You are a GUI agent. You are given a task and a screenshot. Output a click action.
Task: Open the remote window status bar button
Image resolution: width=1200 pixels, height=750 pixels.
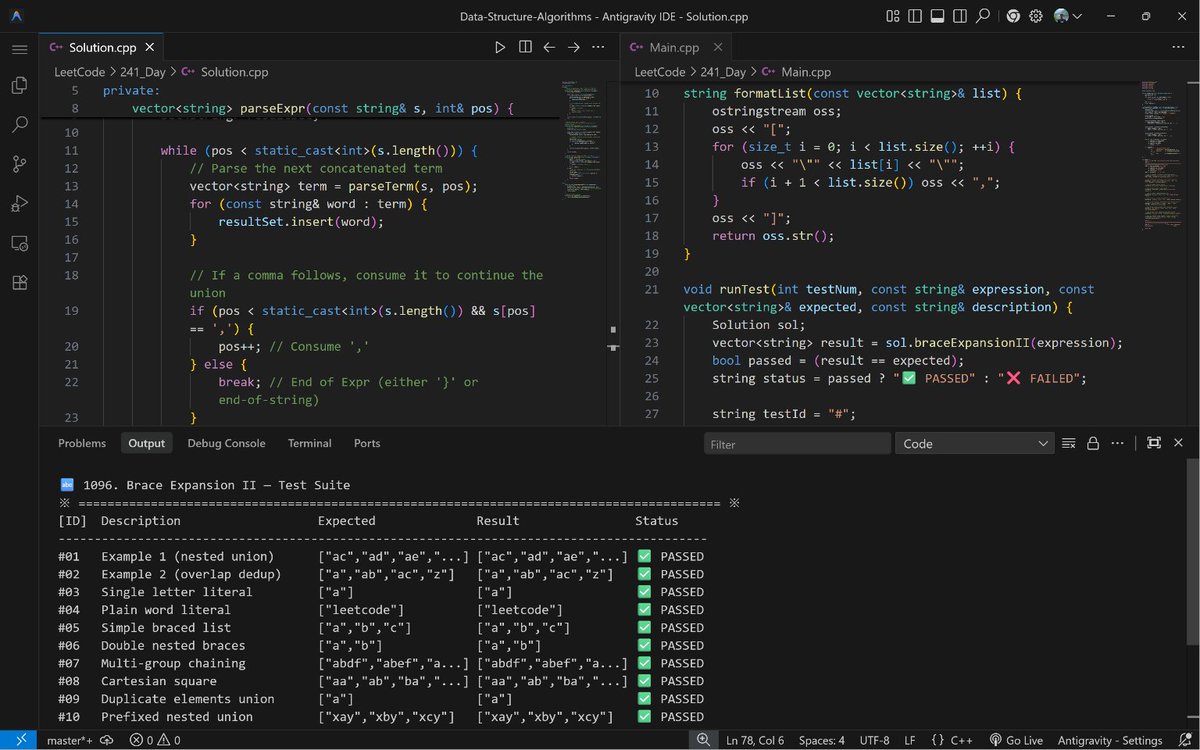click(x=19, y=740)
